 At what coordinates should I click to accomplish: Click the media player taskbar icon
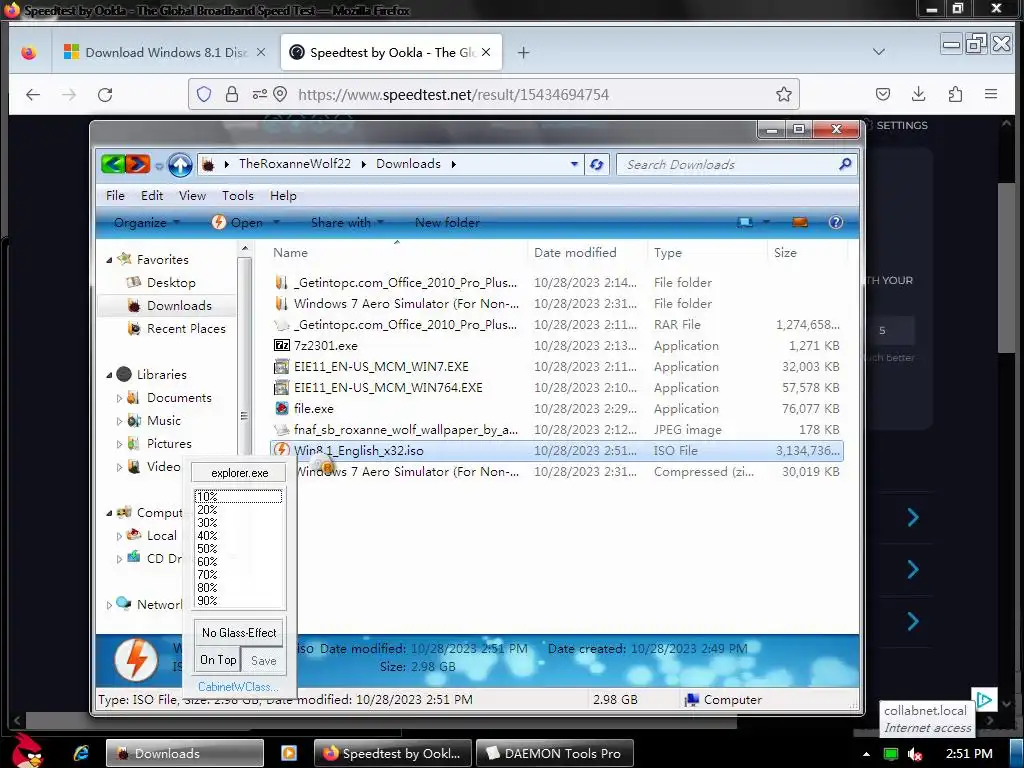click(x=289, y=753)
